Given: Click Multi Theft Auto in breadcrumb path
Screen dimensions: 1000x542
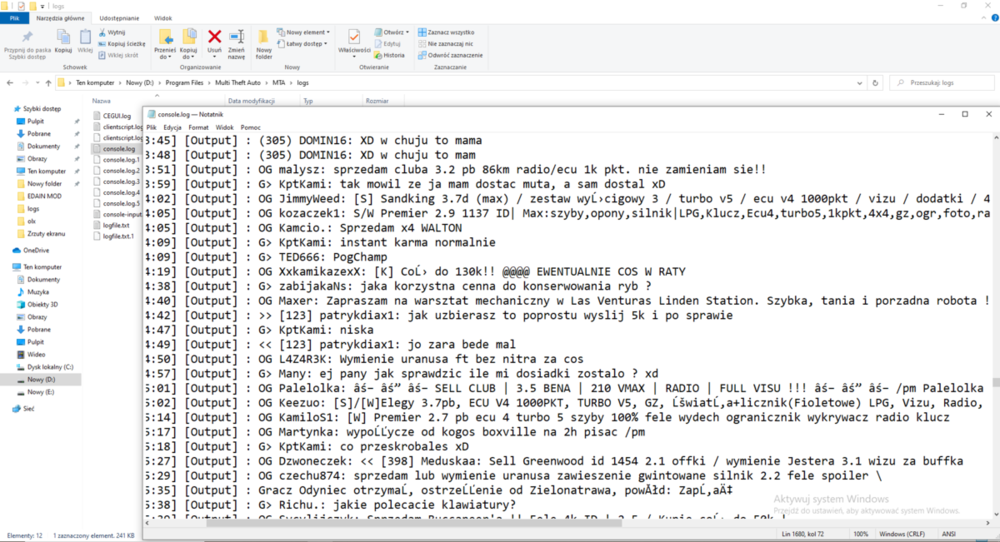Looking at the screenshot, I should click(238, 83).
